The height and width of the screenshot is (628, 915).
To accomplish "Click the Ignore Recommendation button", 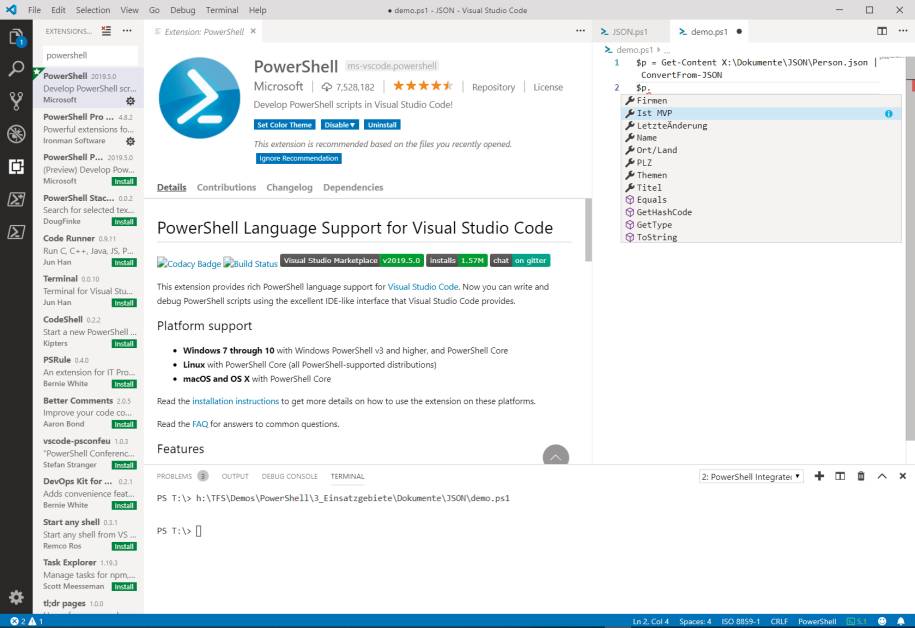I will pos(299,158).
